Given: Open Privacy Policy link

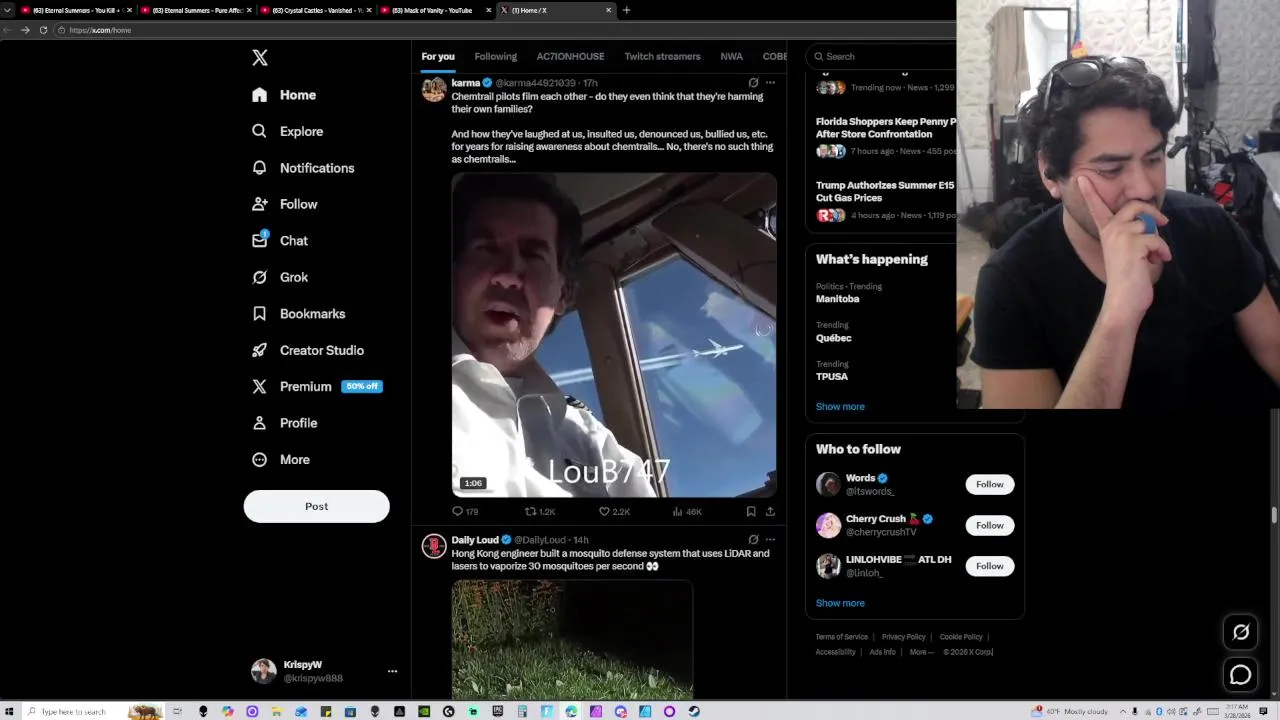Looking at the screenshot, I should [x=903, y=637].
